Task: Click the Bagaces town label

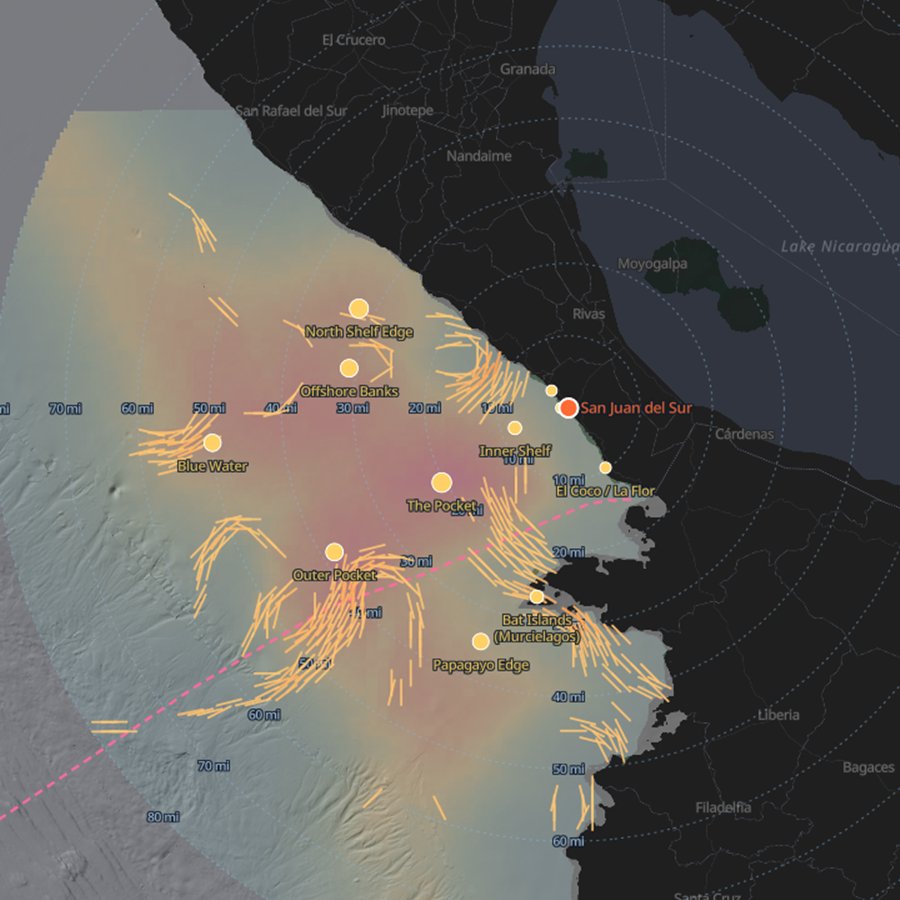Action: (x=868, y=767)
